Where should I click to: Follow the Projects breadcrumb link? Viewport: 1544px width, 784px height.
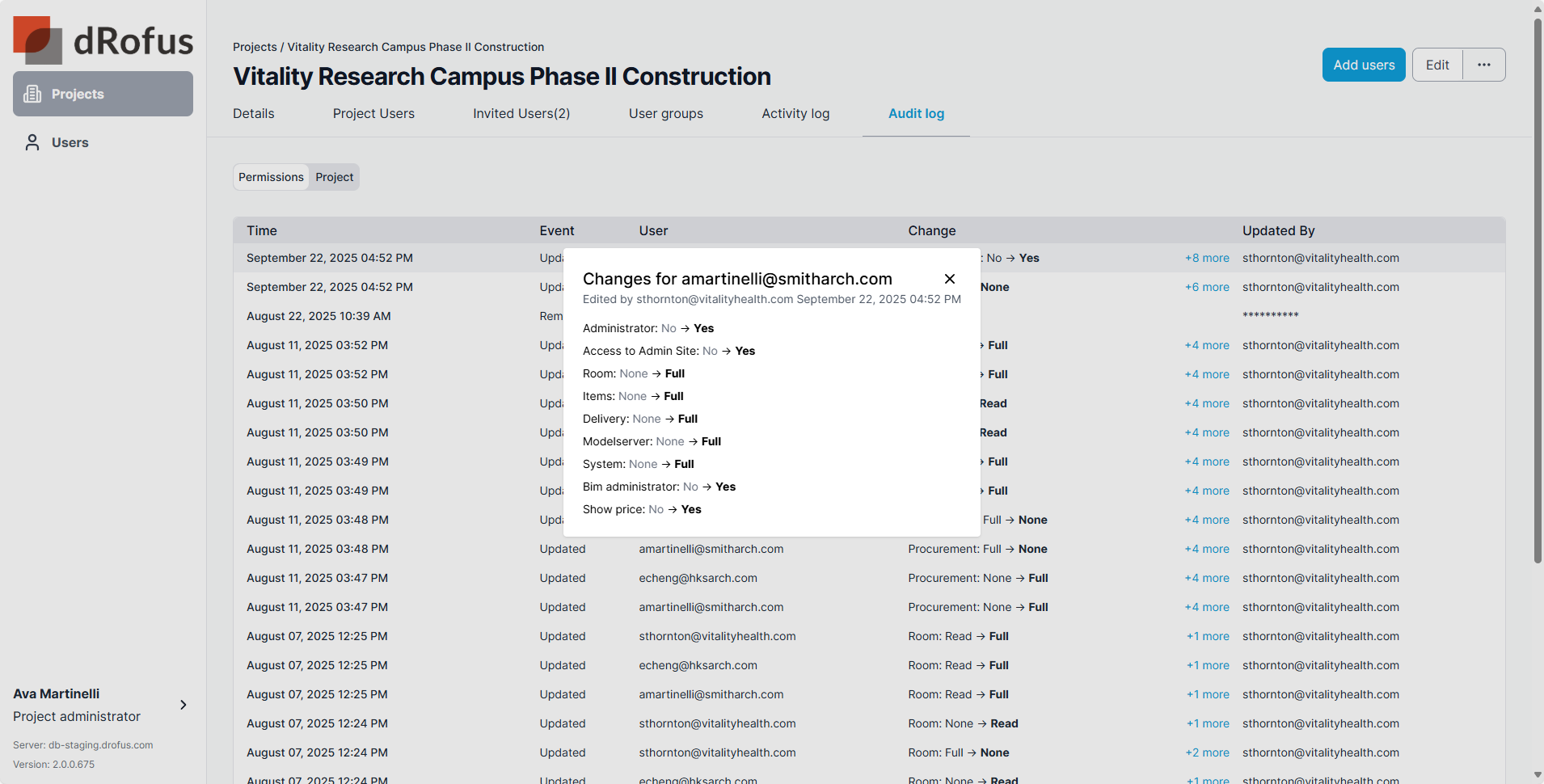[x=255, y=47]
